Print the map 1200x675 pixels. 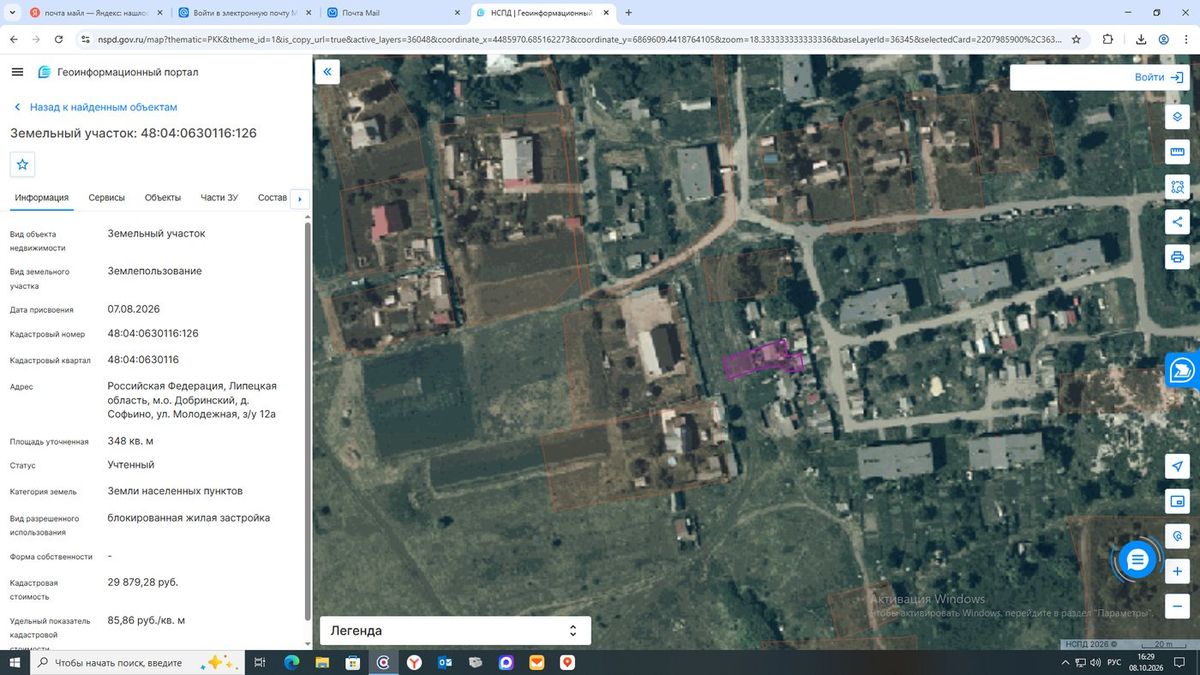1177,257
